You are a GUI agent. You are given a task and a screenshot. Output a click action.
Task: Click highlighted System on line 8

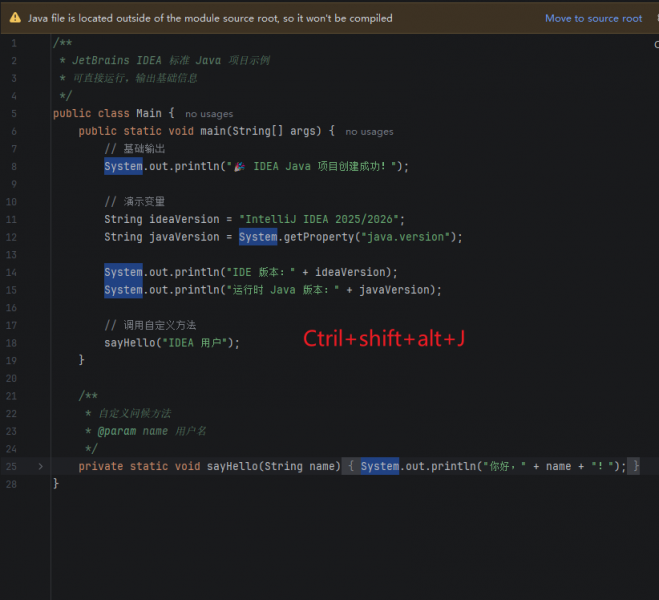(x=123, y=166)
